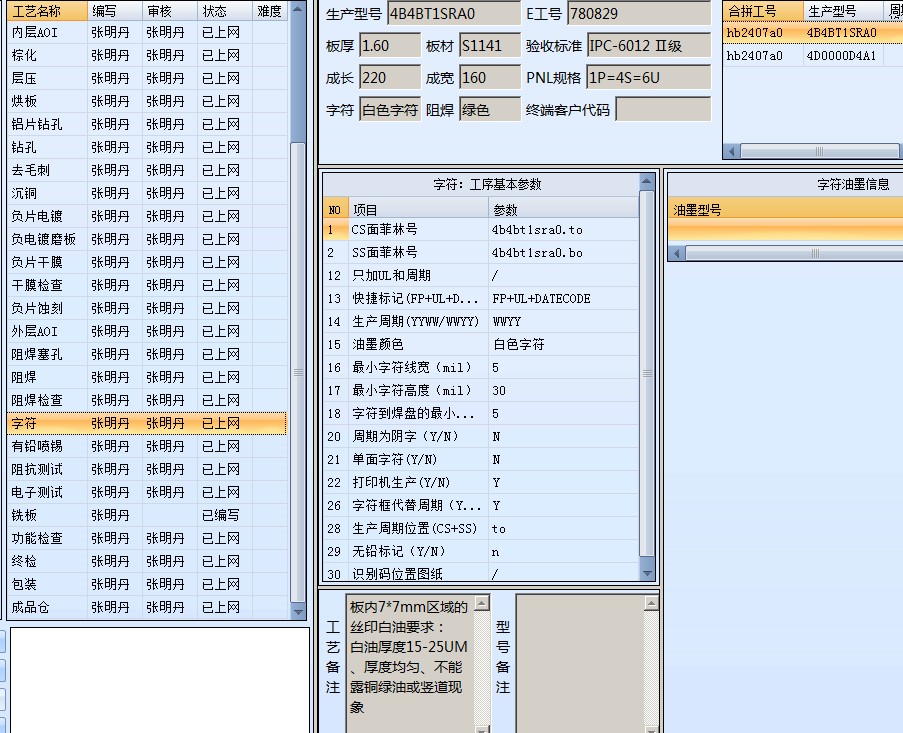Viewport: 903px width, 733px height.
Task: Click the 油墨型号 column header
Action: (x=785, y=210)
